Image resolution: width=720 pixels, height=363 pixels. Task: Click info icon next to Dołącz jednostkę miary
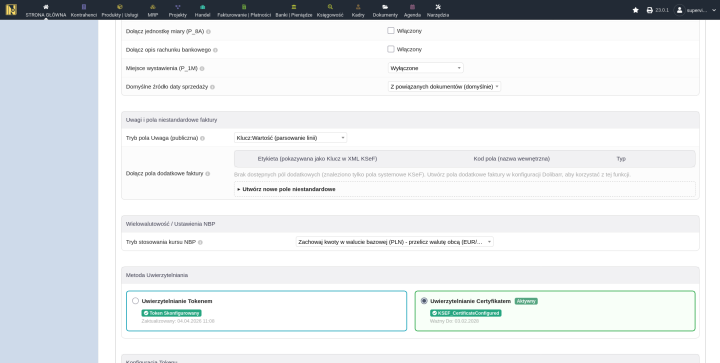[x=208, y=32]
